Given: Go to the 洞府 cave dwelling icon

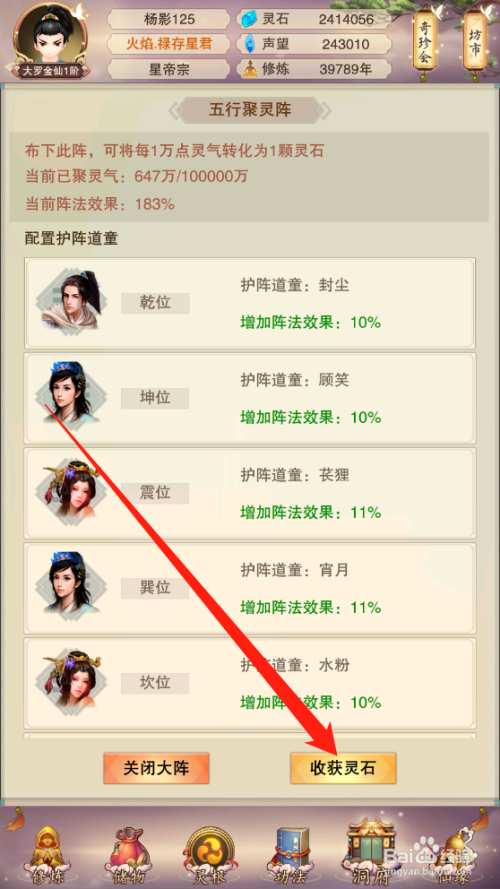Looking at the screenshot, I should (x=371, y=850).
